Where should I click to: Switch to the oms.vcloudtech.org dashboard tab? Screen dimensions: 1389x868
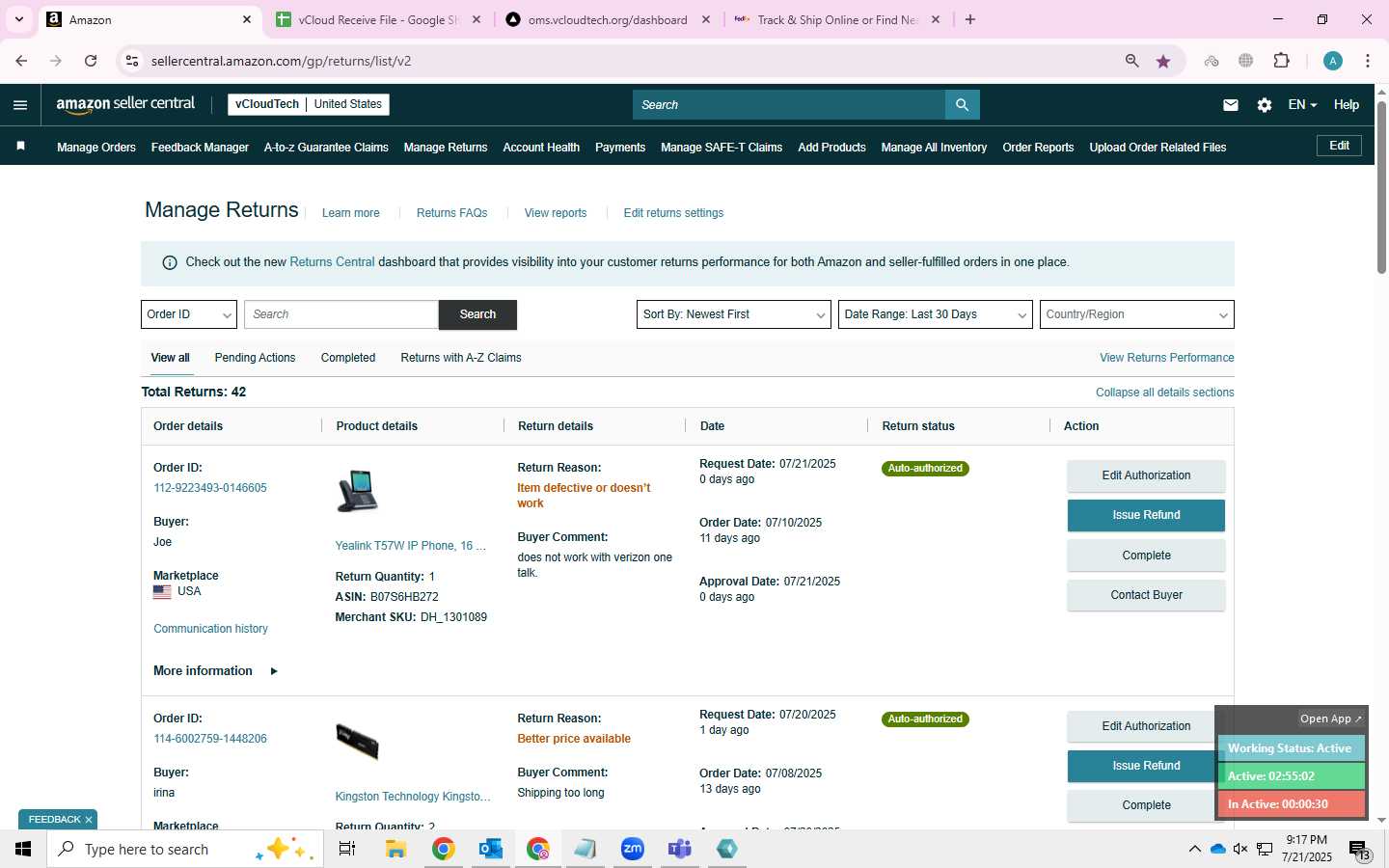point(608,19)
